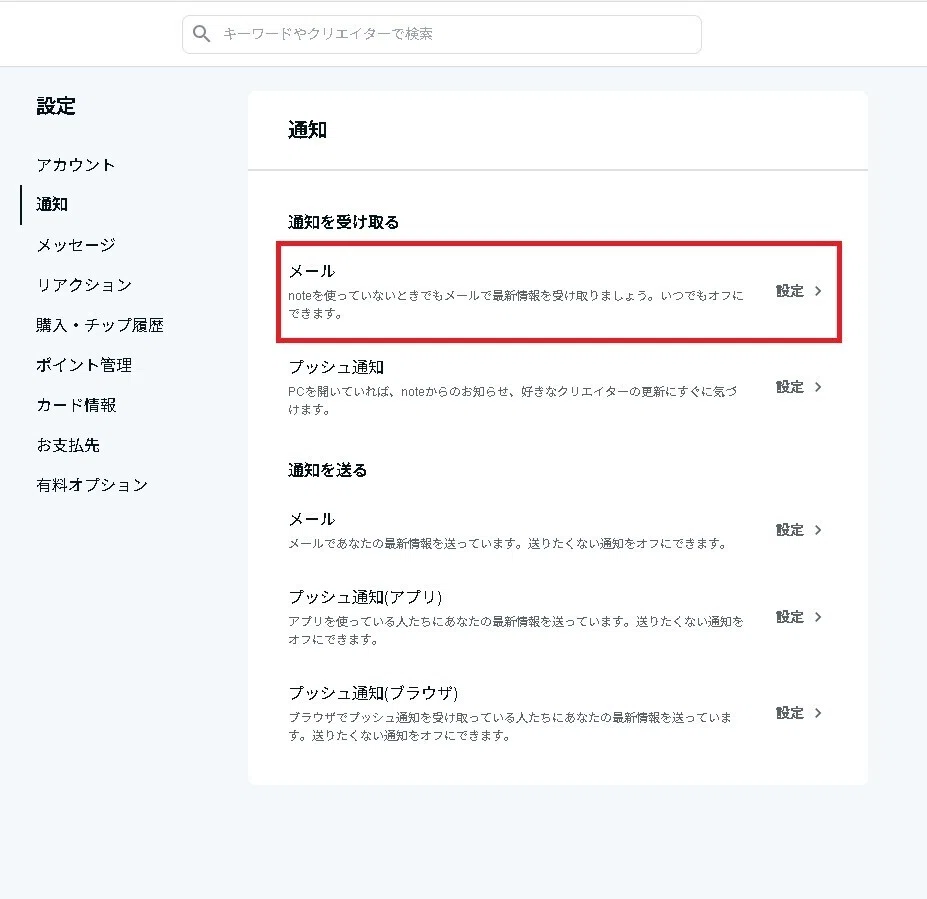The height and width of the screenshot is (899, 927).
Task: Click the search magnifier icon
Action: tap(202, 34)
